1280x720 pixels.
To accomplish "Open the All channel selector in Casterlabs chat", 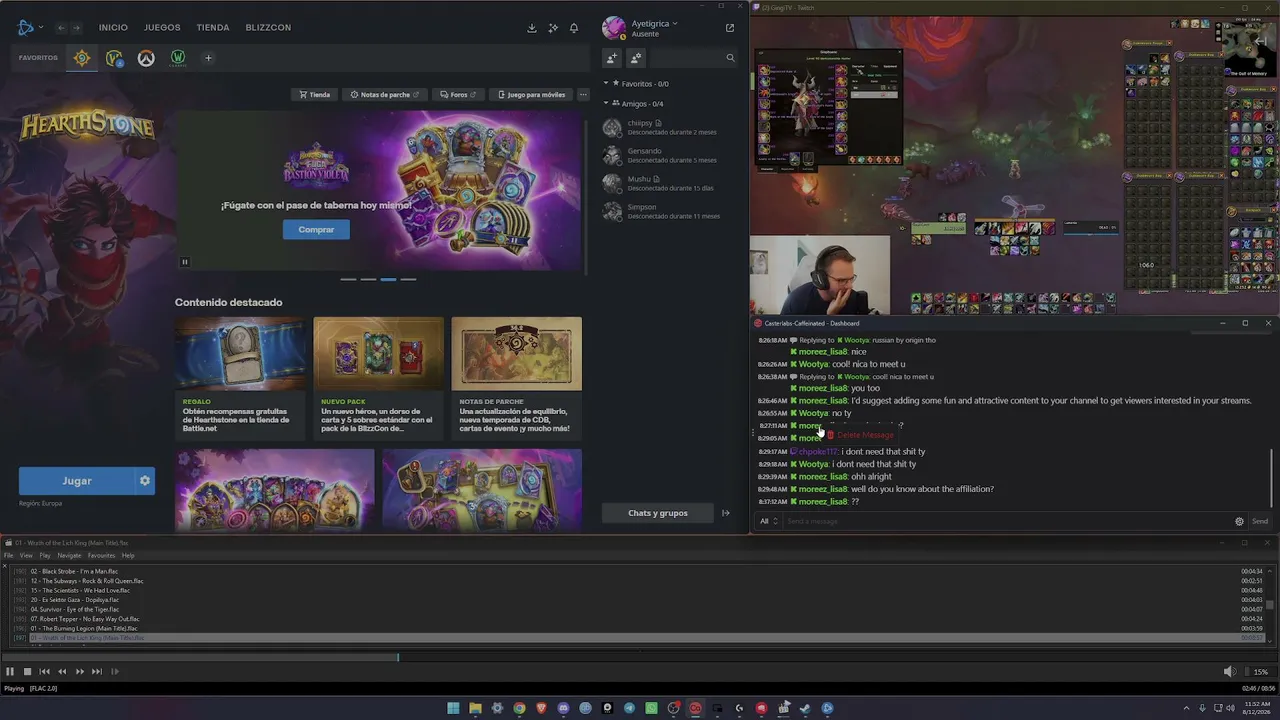I will 768,521.
